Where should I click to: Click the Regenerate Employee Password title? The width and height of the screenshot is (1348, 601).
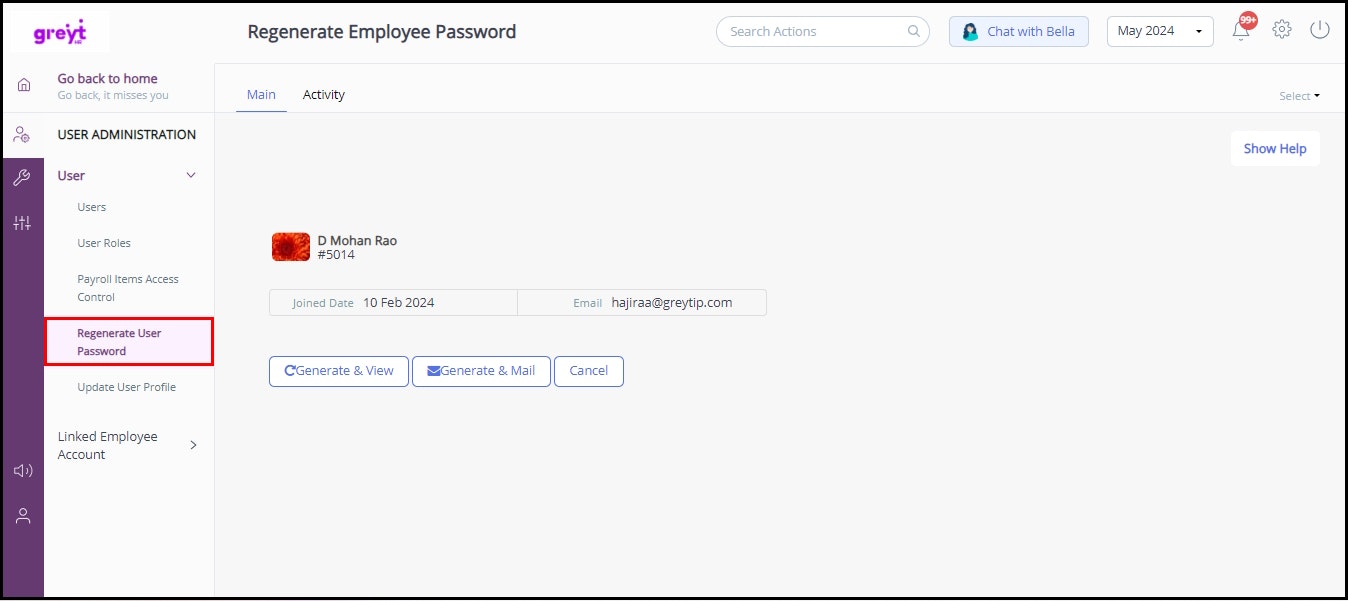(382, 32)
